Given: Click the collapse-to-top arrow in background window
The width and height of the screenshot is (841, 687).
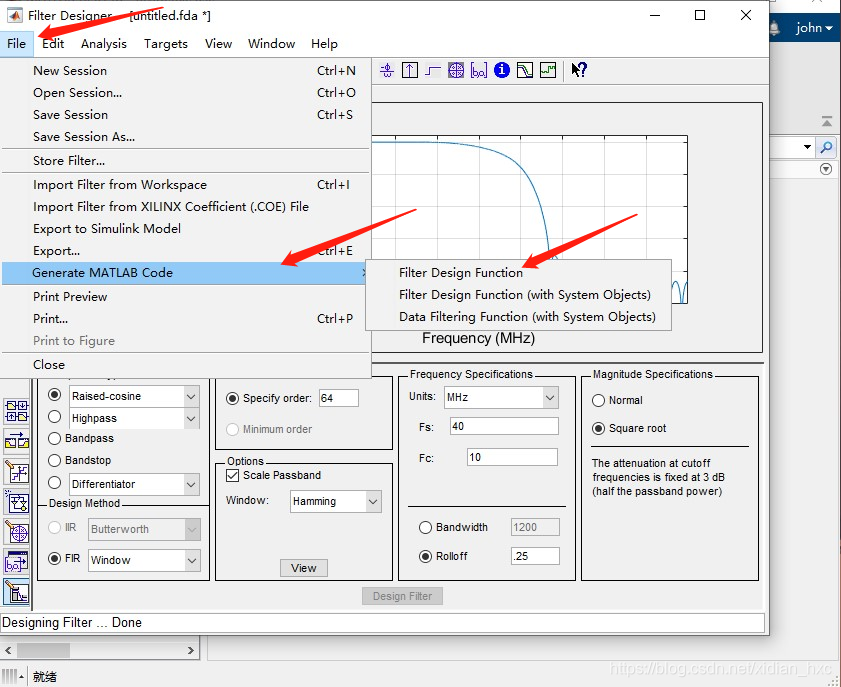Looking at the screenshot, I should (x=827, y=122).
